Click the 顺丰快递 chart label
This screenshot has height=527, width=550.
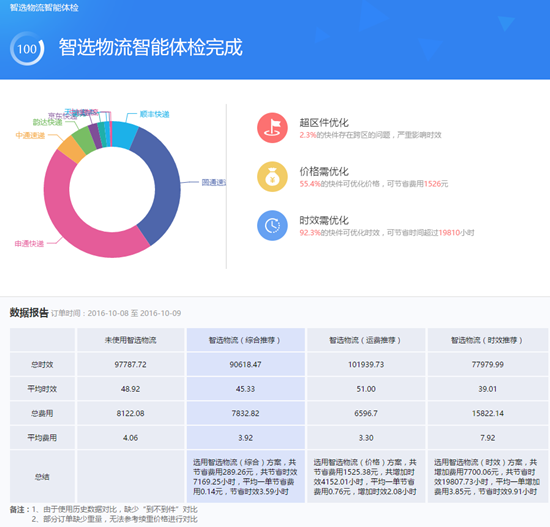click(154, 114)
